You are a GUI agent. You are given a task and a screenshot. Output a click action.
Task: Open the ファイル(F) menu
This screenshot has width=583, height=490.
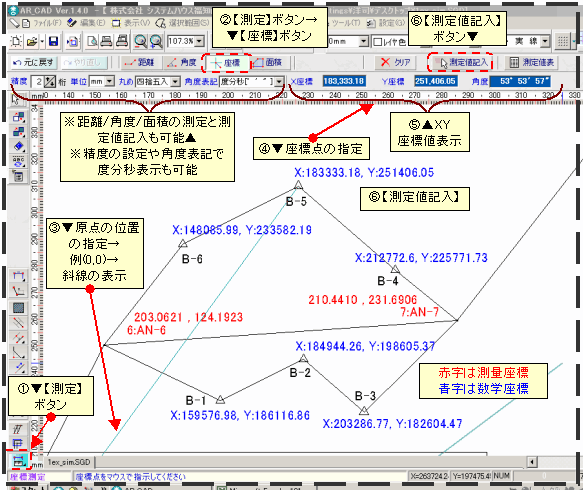click(47, 23)
